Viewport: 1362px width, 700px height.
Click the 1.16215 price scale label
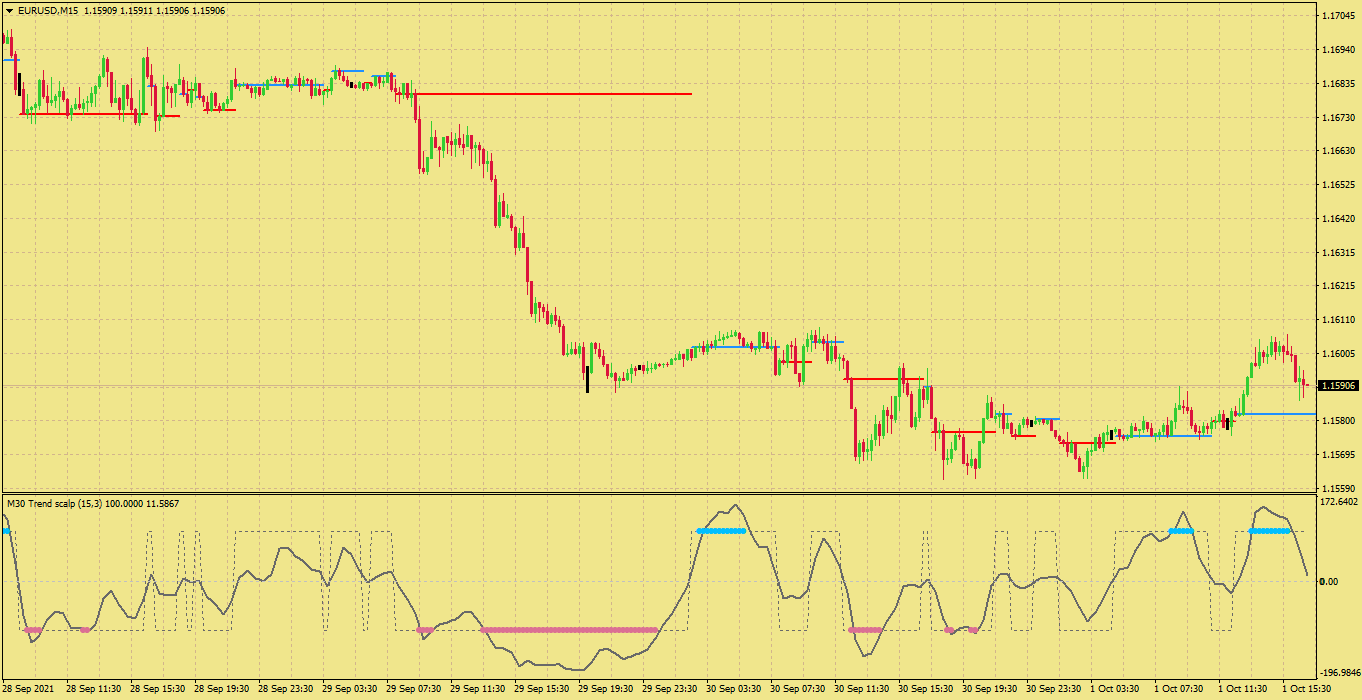coord(1338,286)
